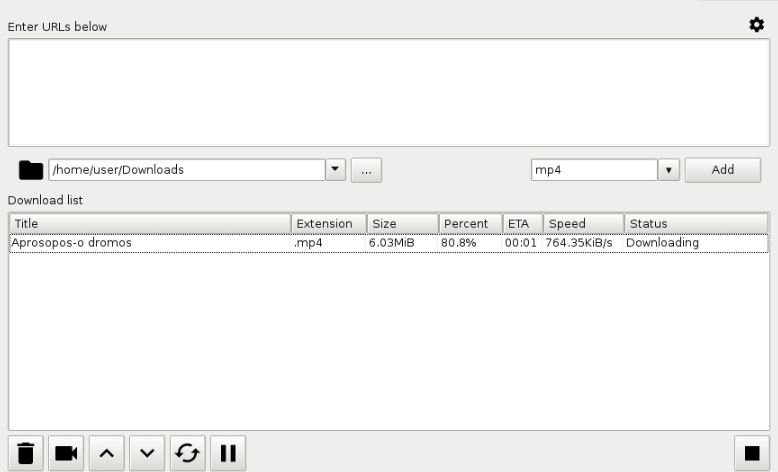This screenshot has height=472, width=778.
Task: Move the item down with the down arrow
Action: 147,453
